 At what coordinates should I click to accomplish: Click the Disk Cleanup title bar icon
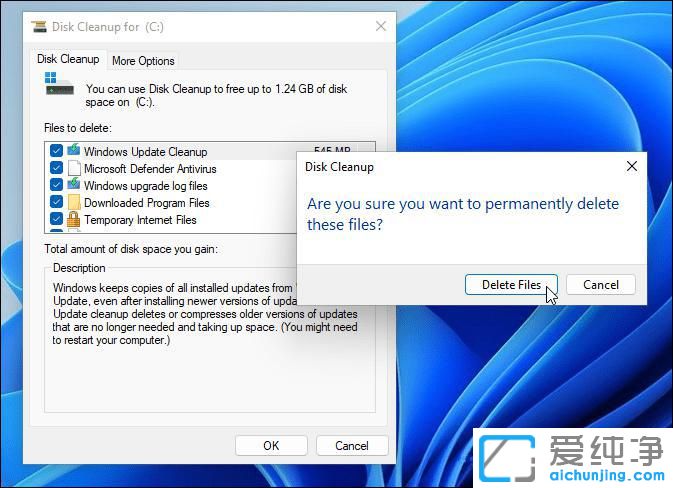click(39, 27)
